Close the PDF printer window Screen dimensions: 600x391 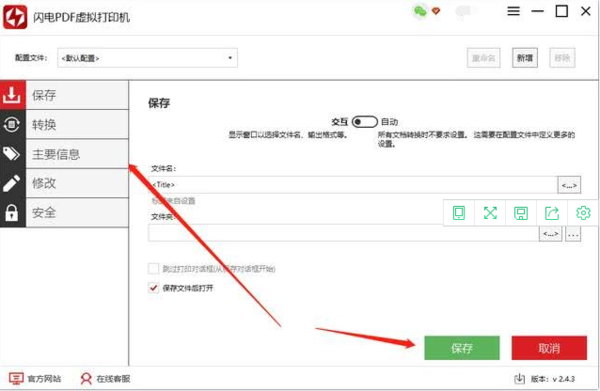pyautogui.click(x=585, y=11)
